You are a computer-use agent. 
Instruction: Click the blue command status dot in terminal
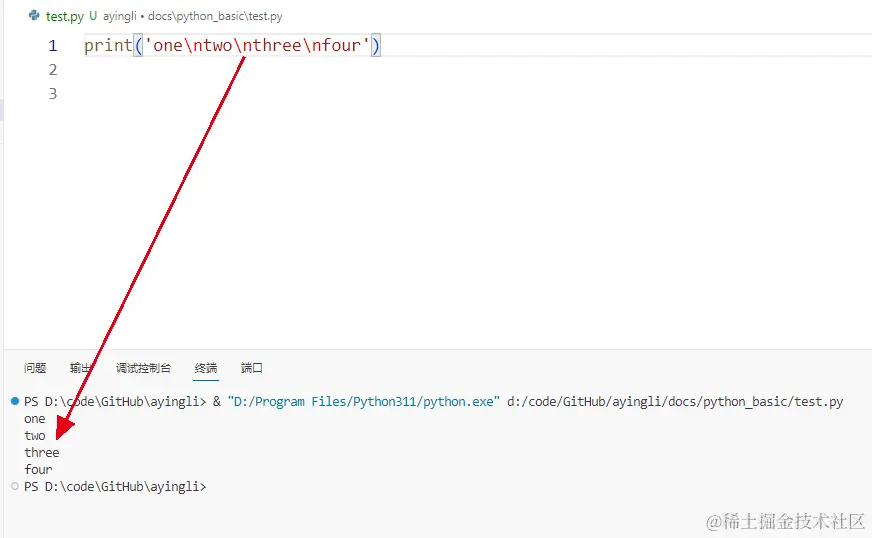point(15,401)
